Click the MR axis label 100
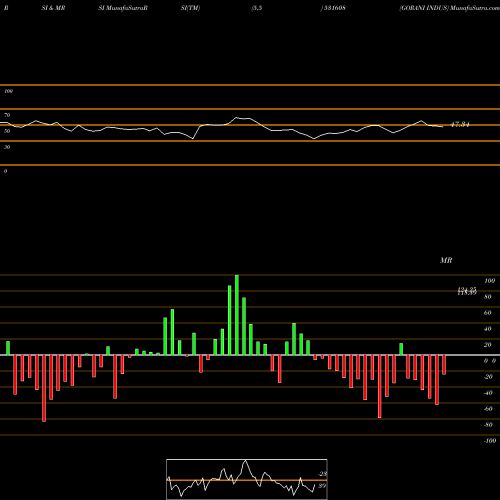 coord(490,281)
